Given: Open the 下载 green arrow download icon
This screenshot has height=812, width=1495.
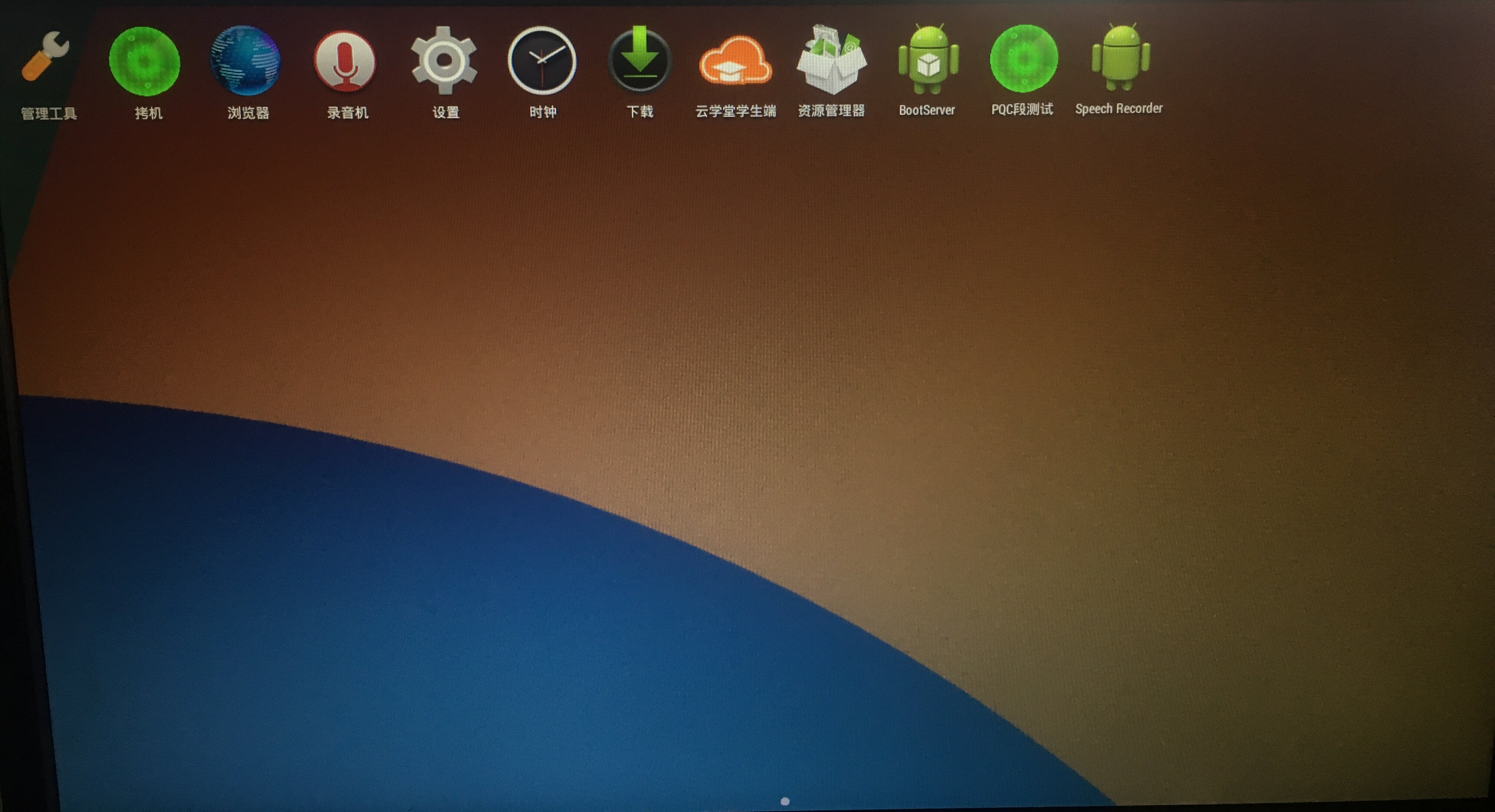Looking at the screenshot, I should 640,60.
